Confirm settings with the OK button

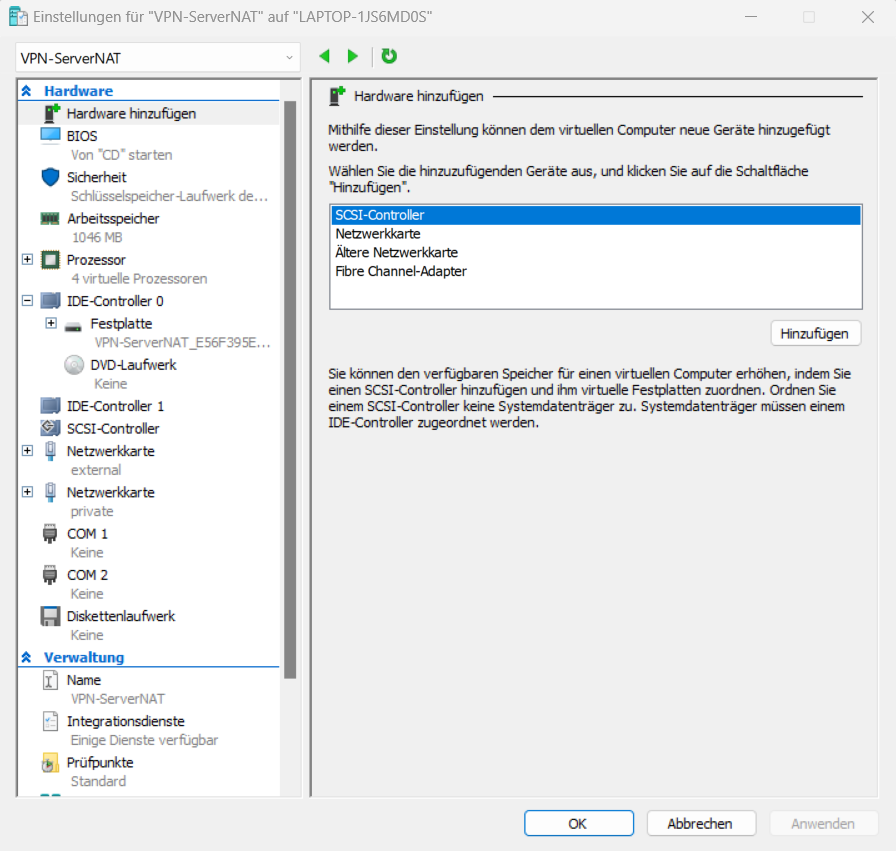click(578, 824)
